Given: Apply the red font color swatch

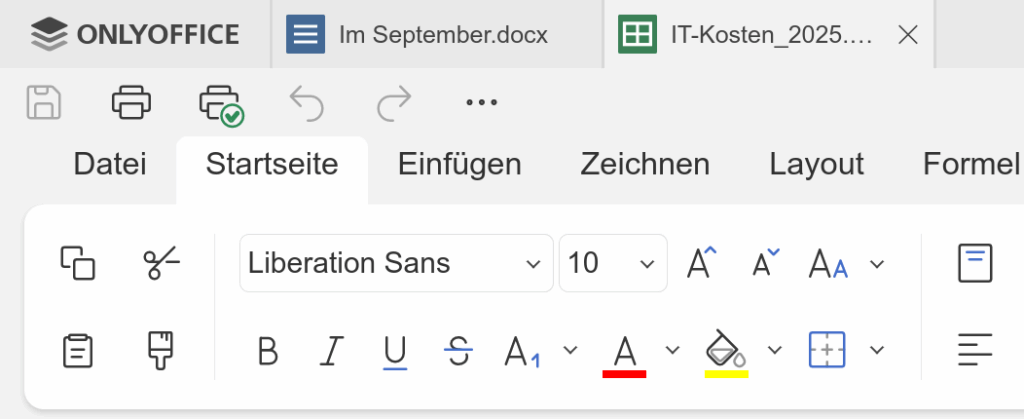Looking at the screenshot, I should pyautogui.click(x=624, y=355).
